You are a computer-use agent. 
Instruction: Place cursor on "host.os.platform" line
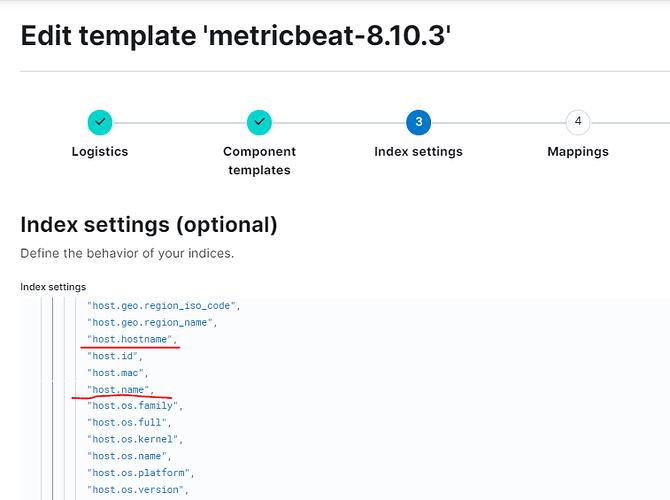pyautogui.click(x=142, y=473)
